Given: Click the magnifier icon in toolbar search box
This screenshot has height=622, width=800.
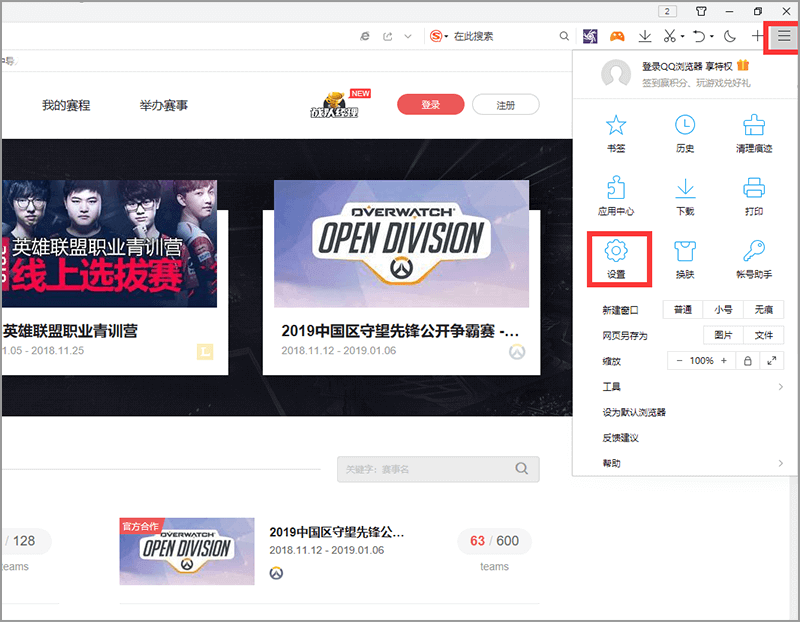Looking at the screenshot, I should coord(564,36).
